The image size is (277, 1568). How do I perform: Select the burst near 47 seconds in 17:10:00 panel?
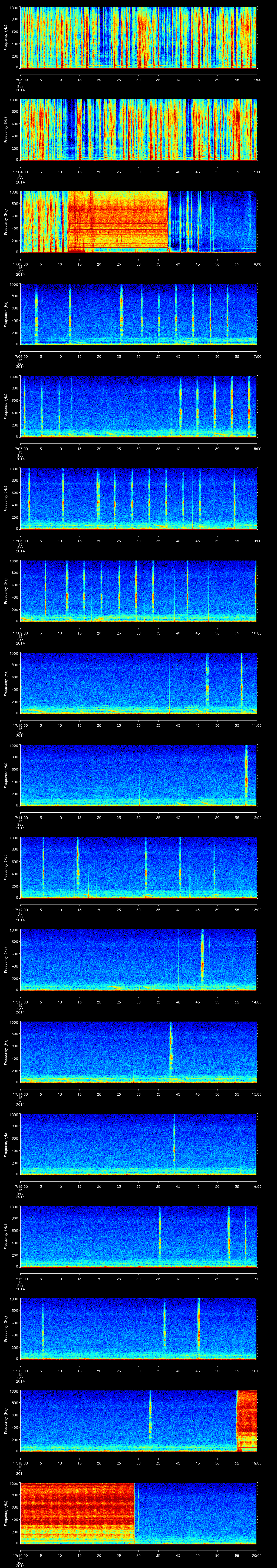click(x=207, y=682)
